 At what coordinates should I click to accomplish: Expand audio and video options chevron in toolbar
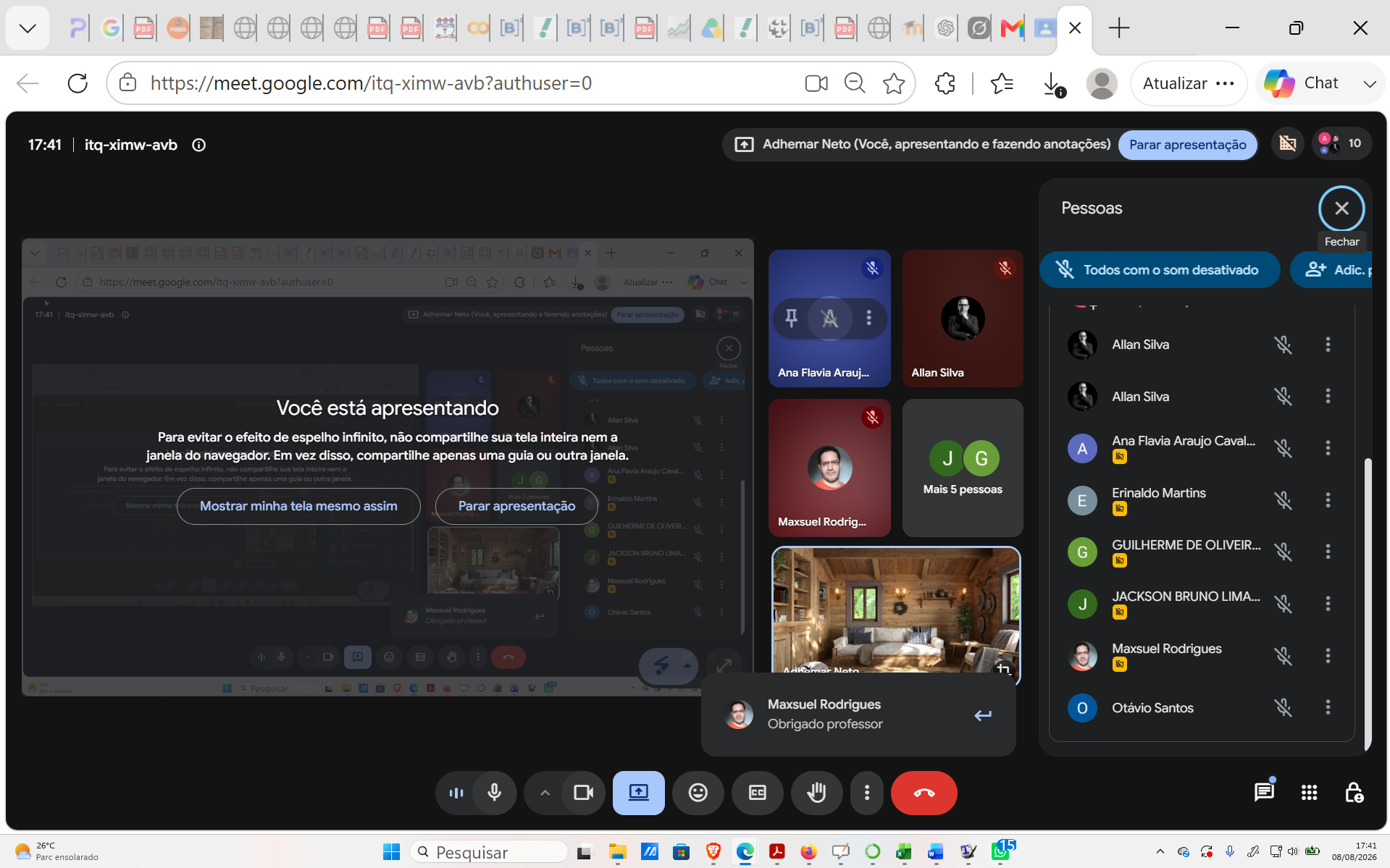[545, 793]
